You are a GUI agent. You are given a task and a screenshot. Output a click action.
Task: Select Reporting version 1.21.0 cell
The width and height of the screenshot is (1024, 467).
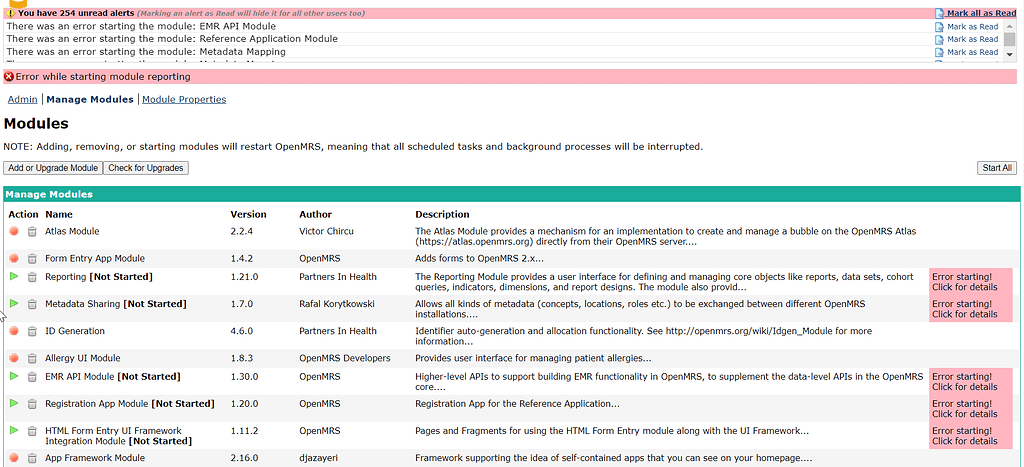click(x=244, y=277)
